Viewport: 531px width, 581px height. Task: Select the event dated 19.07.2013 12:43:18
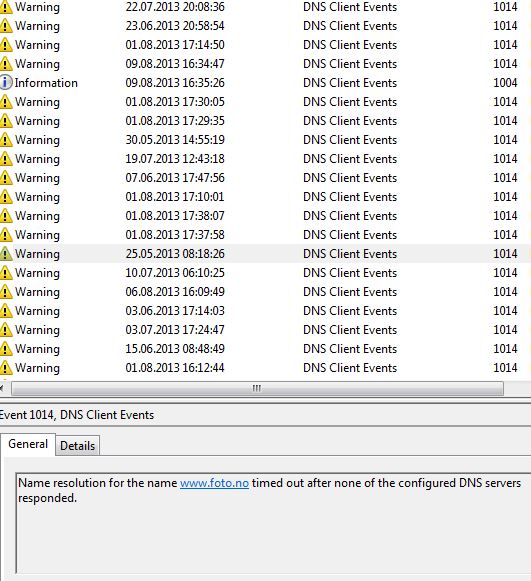click(x=265, y=159)
